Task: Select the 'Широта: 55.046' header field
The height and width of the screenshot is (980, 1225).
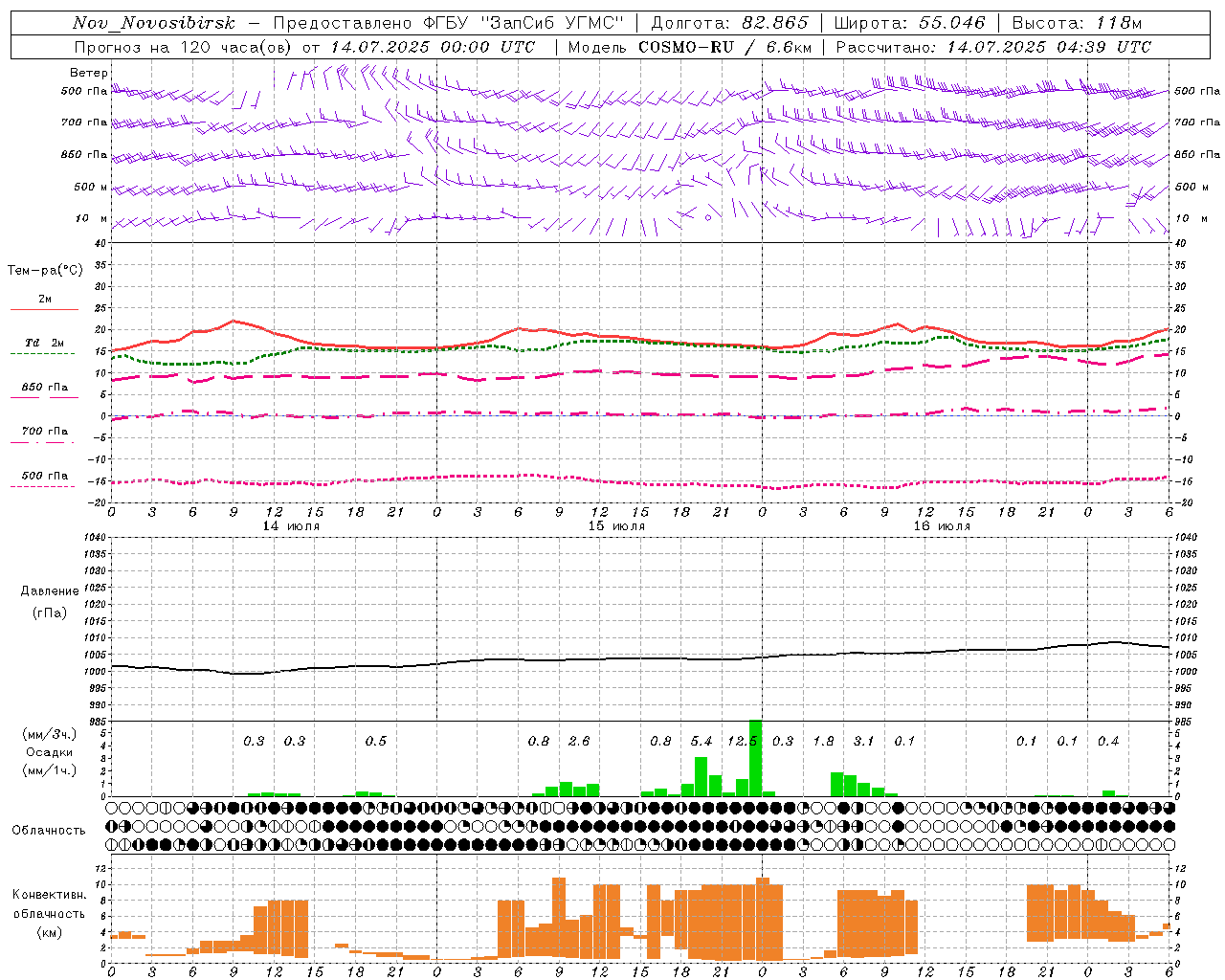Action: click(909, 23)
